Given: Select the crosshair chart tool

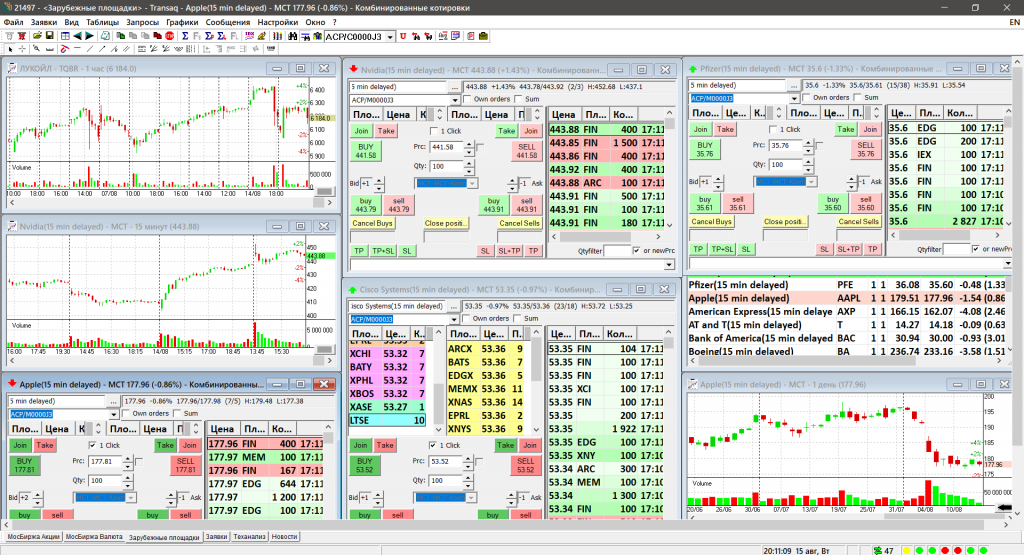Looking at the screenshot, I should coord(22,49).
